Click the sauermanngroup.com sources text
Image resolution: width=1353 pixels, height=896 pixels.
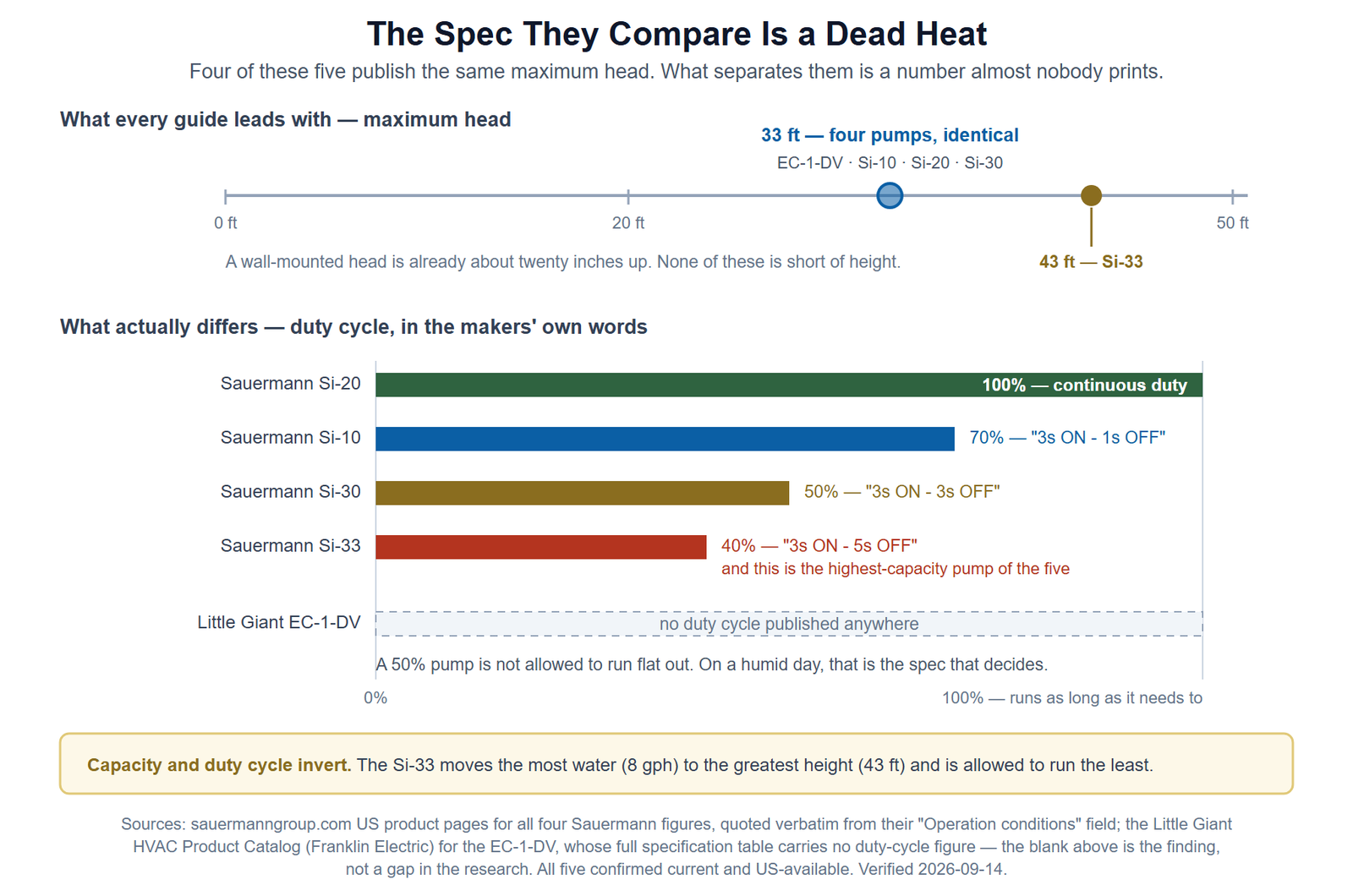[676, 846]
